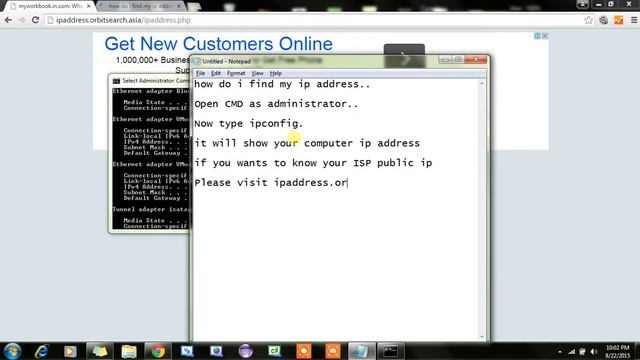Open Notepad Help menu
Screen dimensions: 640x360
(x=276, y=73)
